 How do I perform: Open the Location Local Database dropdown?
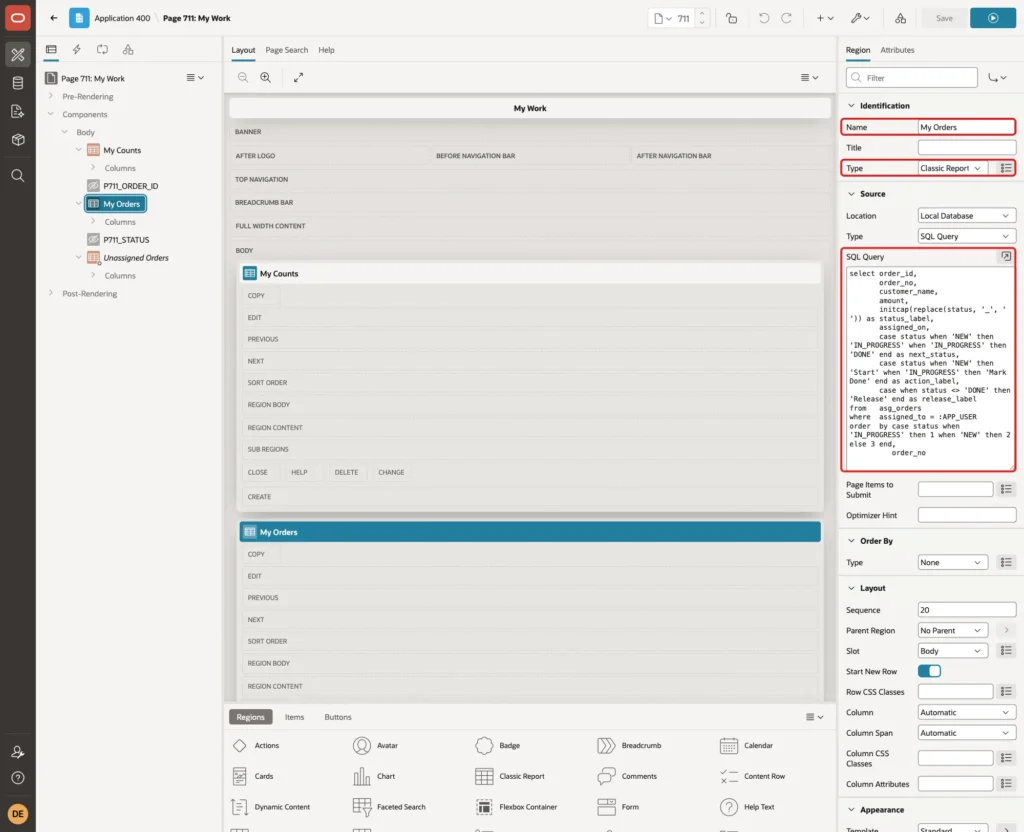click(x=967, y=216)
